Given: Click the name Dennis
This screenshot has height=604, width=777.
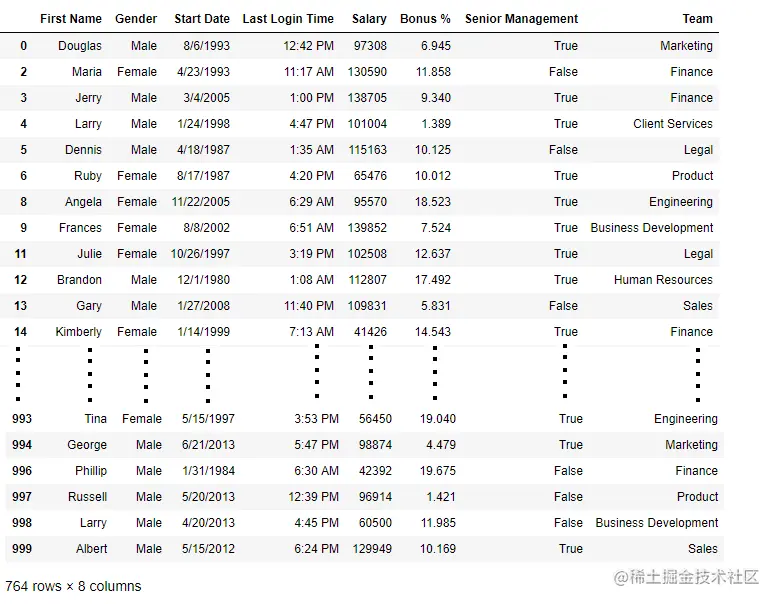Looking at the screenshot, I should (83, 150).
